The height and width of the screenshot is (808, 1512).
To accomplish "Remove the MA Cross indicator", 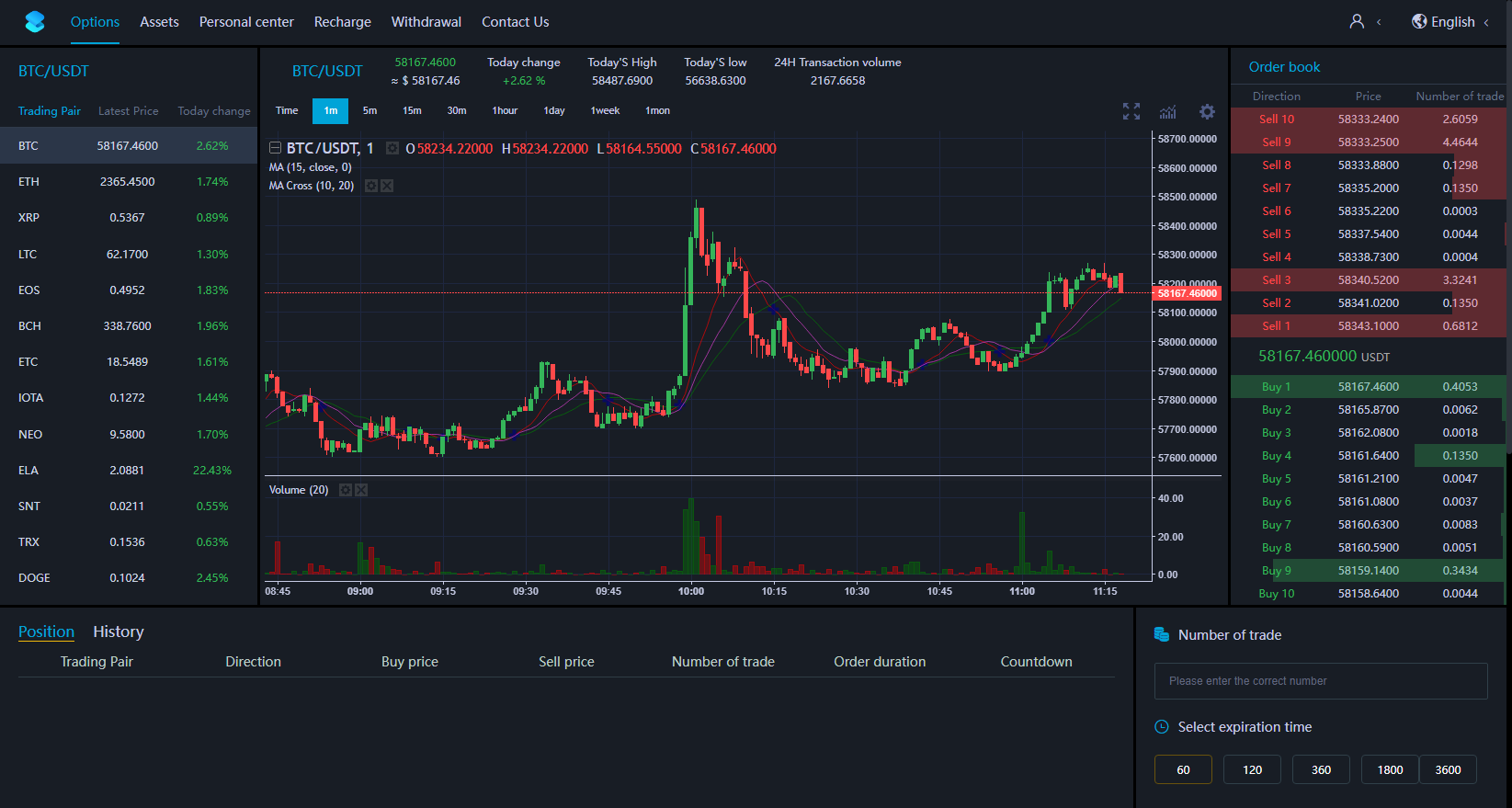I will pyautogui.click(x=387, y=186).
